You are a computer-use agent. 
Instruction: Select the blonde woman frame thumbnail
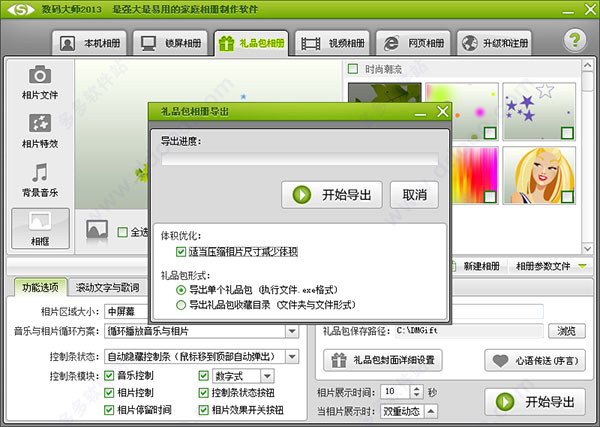coord(539,175)
